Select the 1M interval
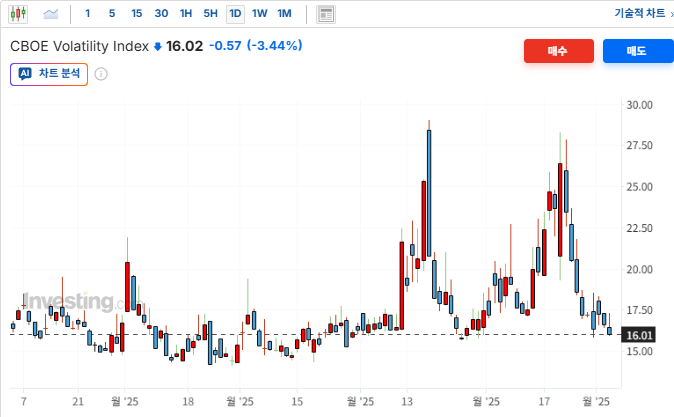This screenshot has width=674, height=417. [285, 14]
